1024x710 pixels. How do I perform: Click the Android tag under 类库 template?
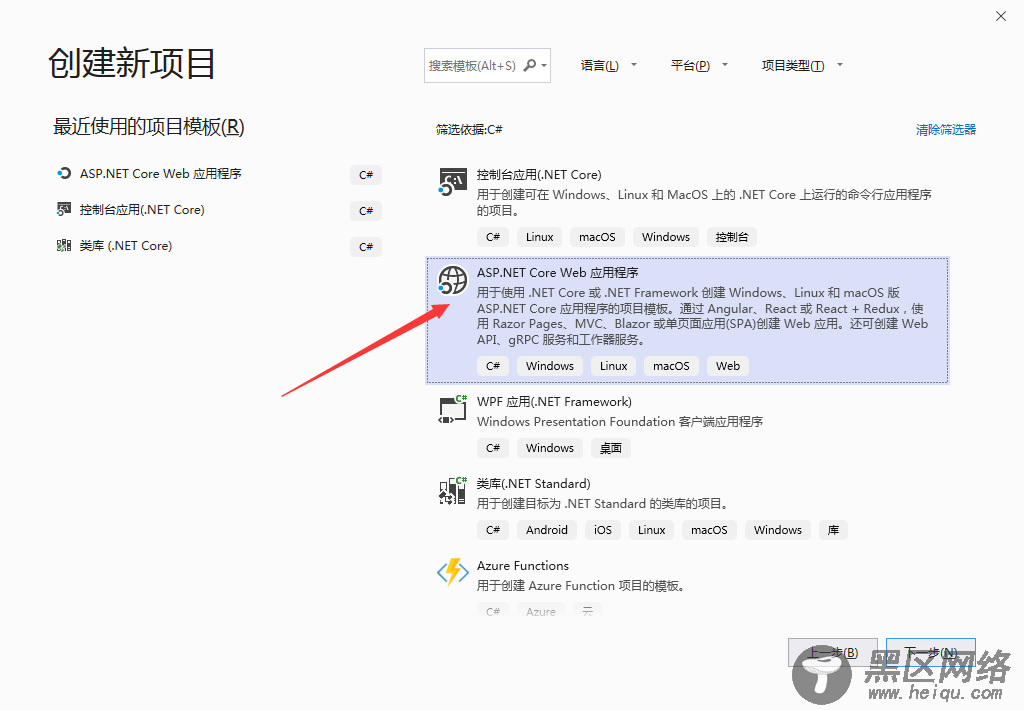tap(547, 530)
